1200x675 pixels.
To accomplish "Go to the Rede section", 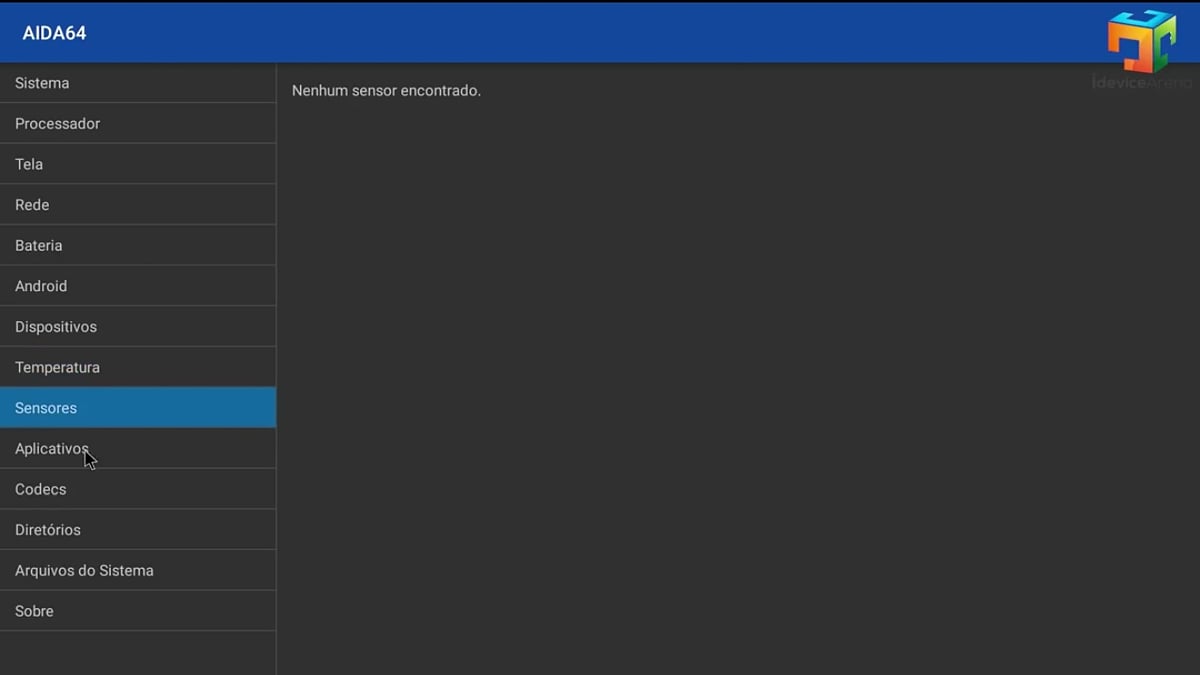I will click(138, 205).
